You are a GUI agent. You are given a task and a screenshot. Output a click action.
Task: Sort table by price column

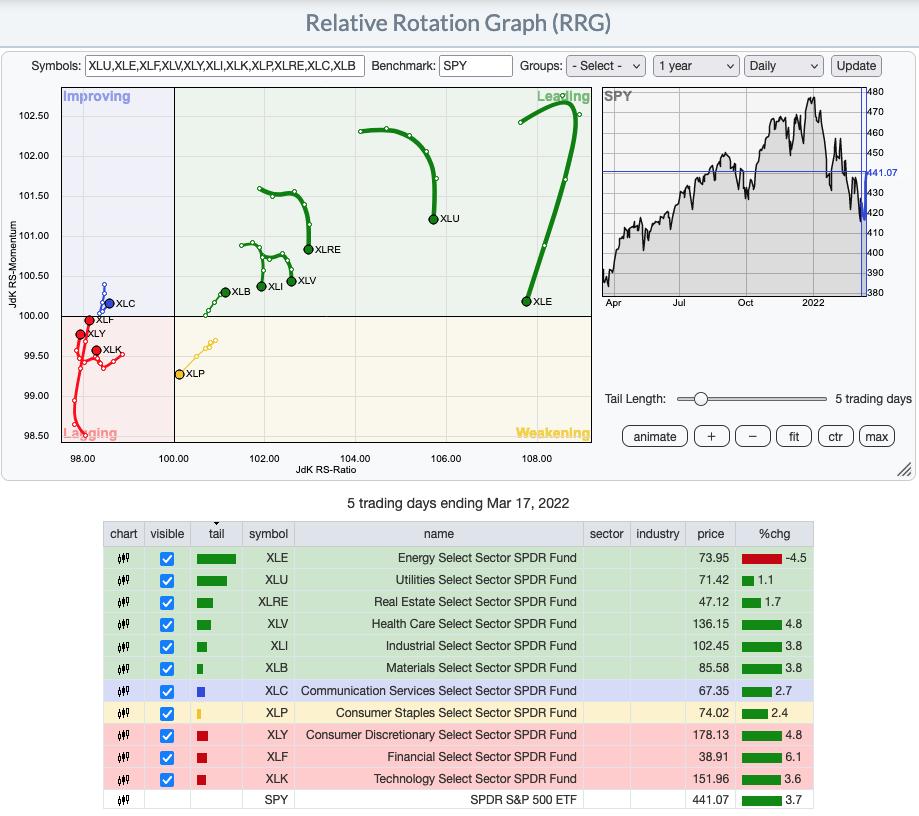click(x=710, y=534)
